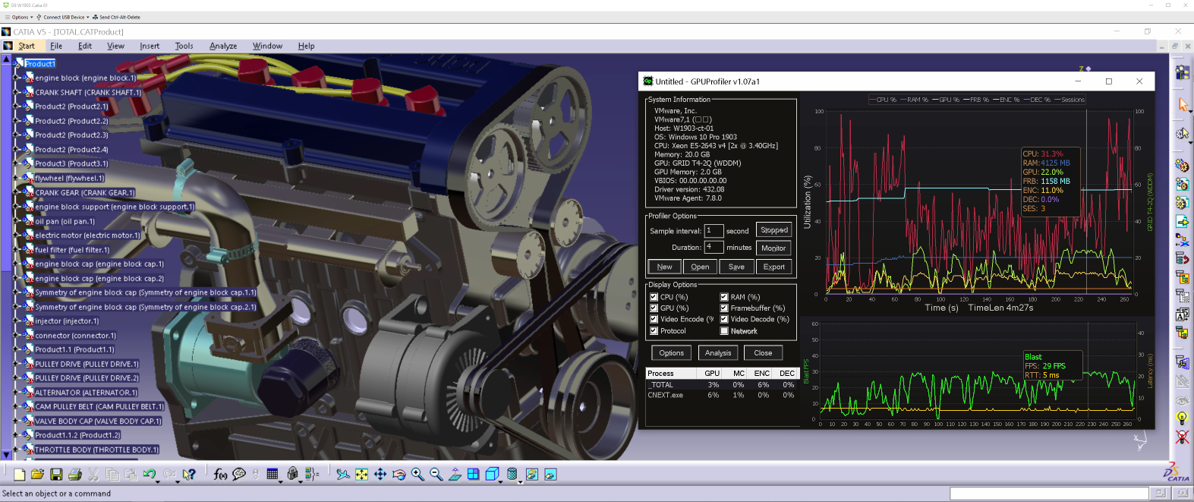Image resolution: width=1194 pixels, height=502 pixels.
Task: Toggle the RAM (%) checkbox
Action: click(724, 297)
